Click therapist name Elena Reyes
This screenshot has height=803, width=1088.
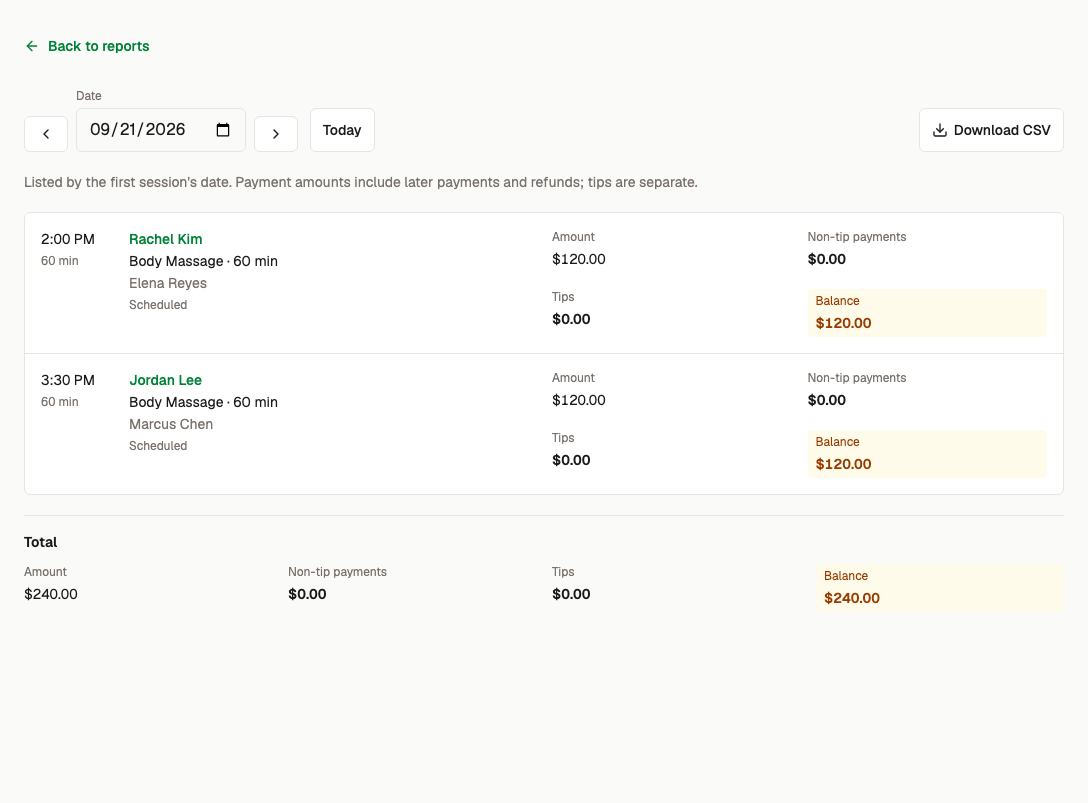tap(168, 283)
